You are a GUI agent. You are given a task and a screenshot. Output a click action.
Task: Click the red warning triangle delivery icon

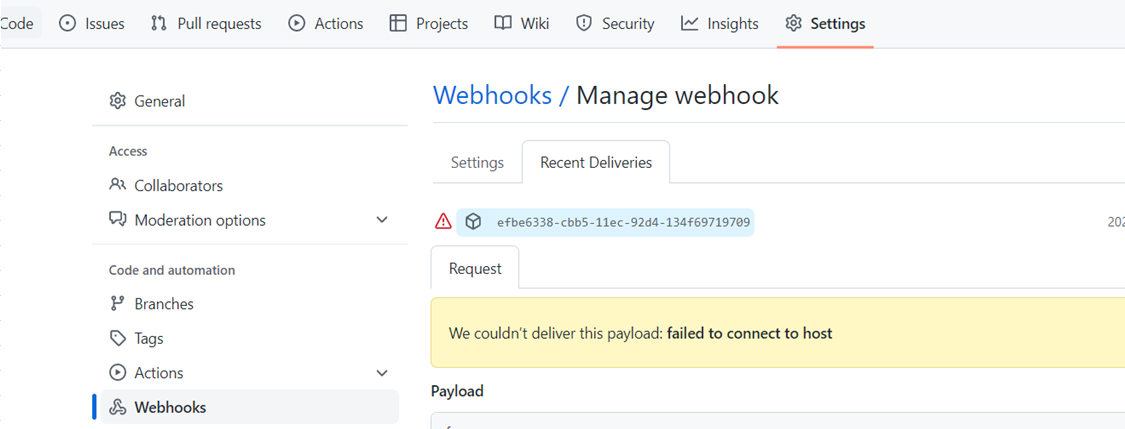(443, 222)
